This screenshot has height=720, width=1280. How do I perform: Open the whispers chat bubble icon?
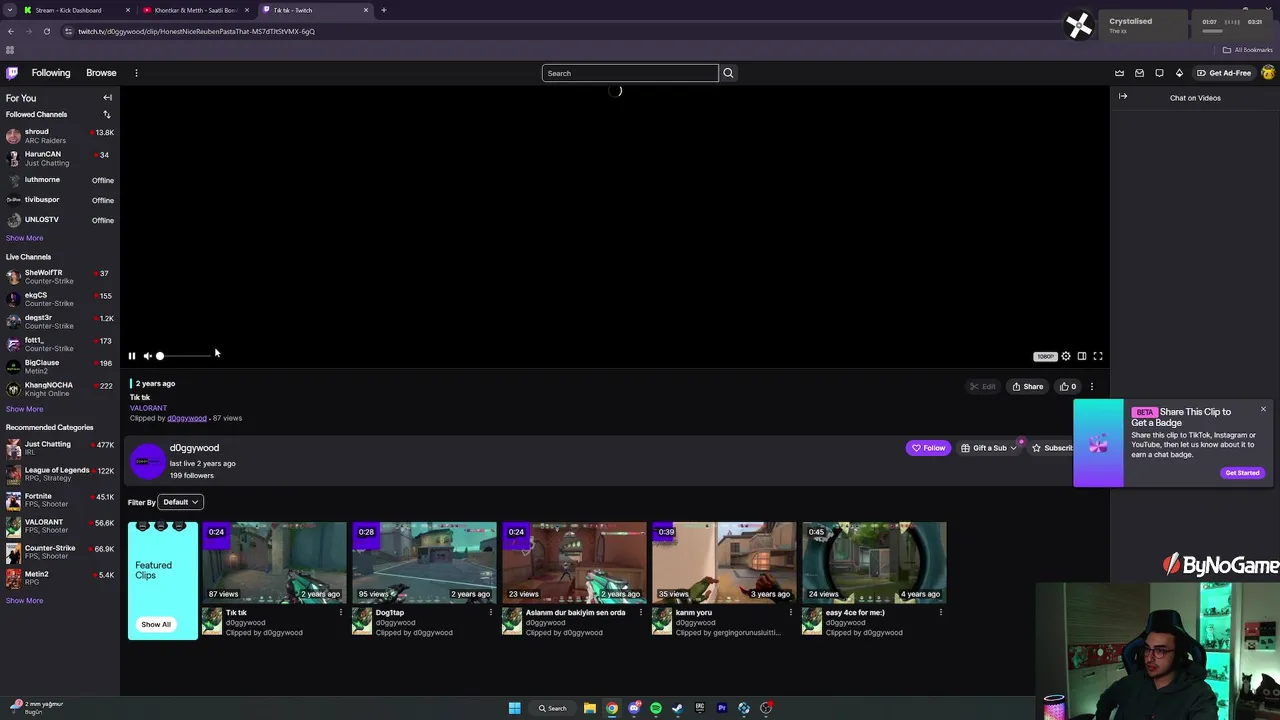pos(1159,73)
